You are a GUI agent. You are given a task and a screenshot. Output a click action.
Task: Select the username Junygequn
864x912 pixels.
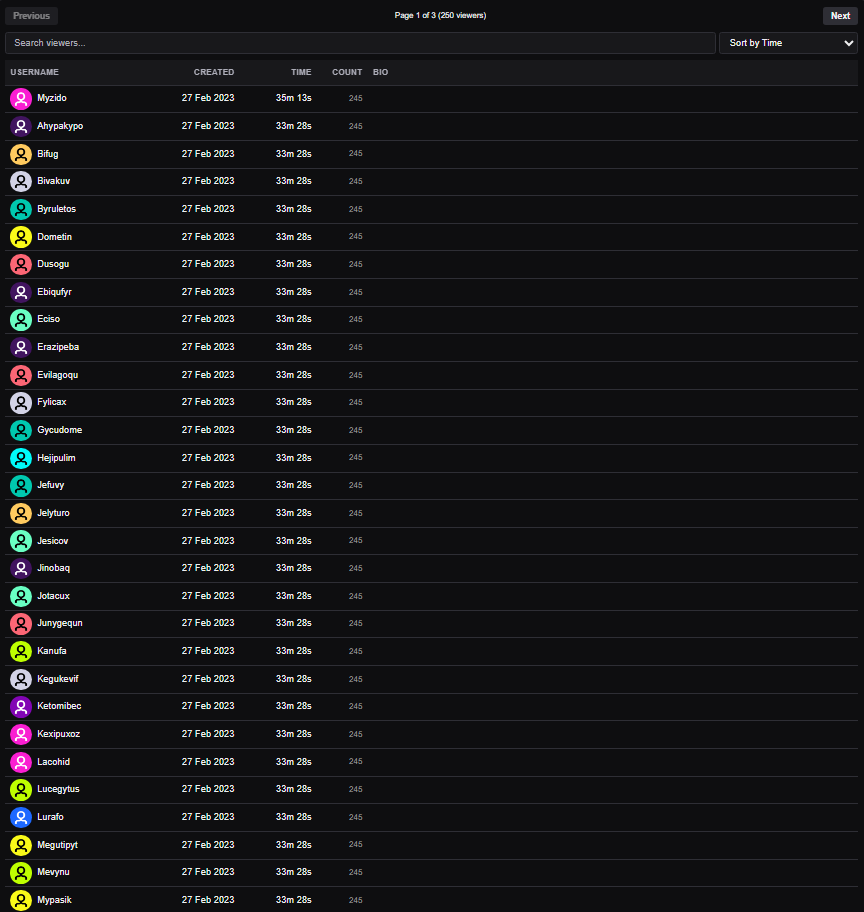[x=60, y=623]
